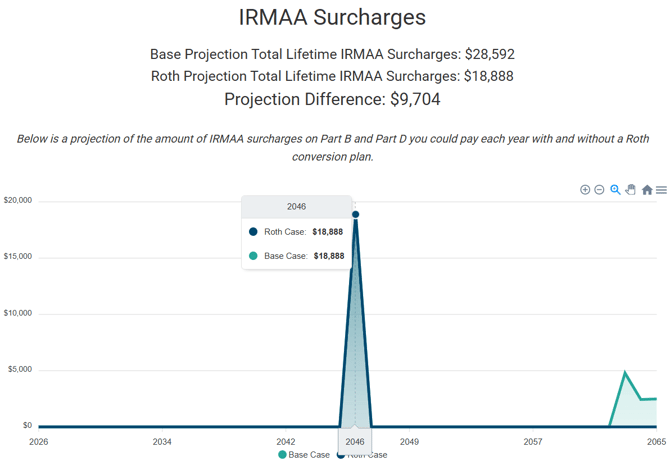Toggle Roth Case series in legend

pyautogui.click(x=362, y=455)
